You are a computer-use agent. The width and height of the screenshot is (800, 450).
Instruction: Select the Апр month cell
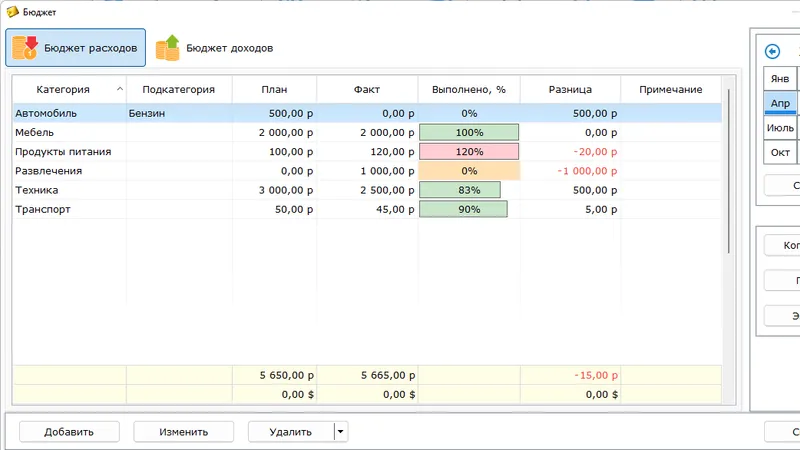tap(780, 103)
